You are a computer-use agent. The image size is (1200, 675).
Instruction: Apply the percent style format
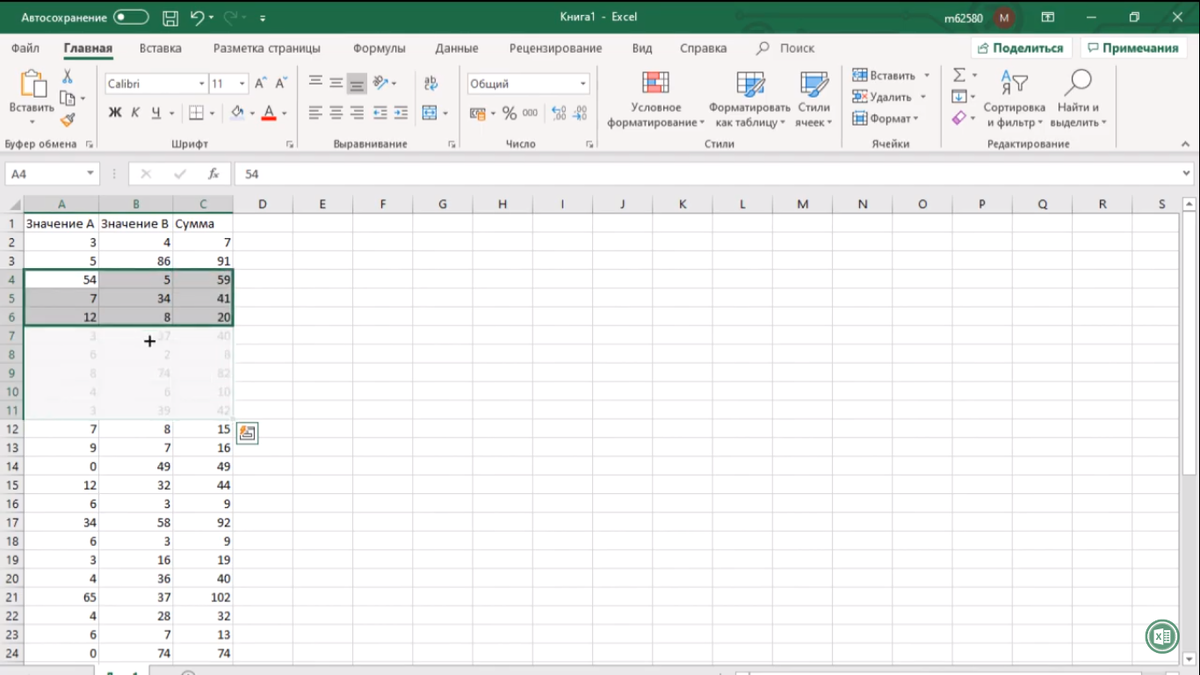point(509,113)
